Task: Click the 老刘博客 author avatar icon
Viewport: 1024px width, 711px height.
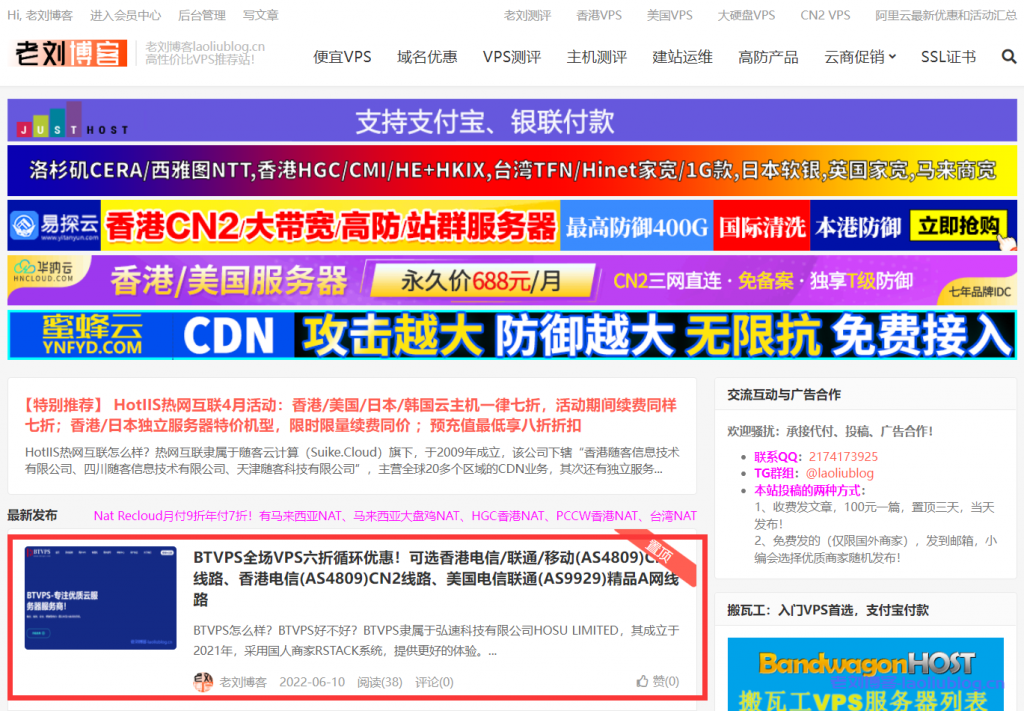Action: coord(203,682)
